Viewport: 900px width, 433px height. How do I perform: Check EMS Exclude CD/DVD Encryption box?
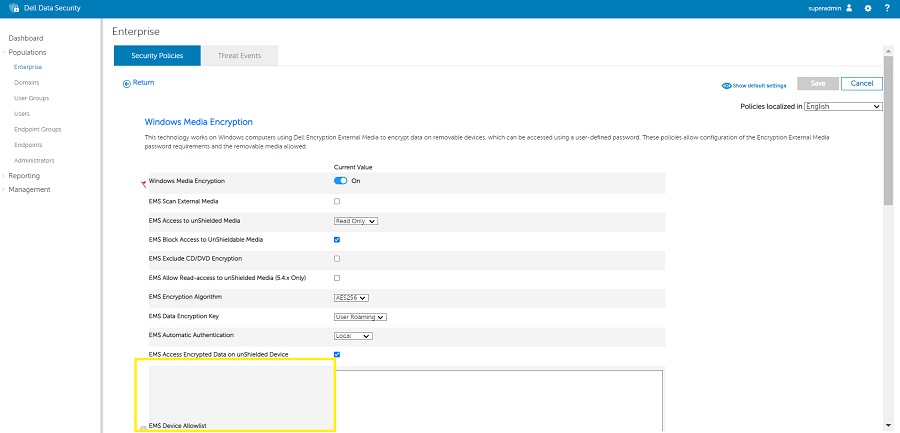click(337, 258)
